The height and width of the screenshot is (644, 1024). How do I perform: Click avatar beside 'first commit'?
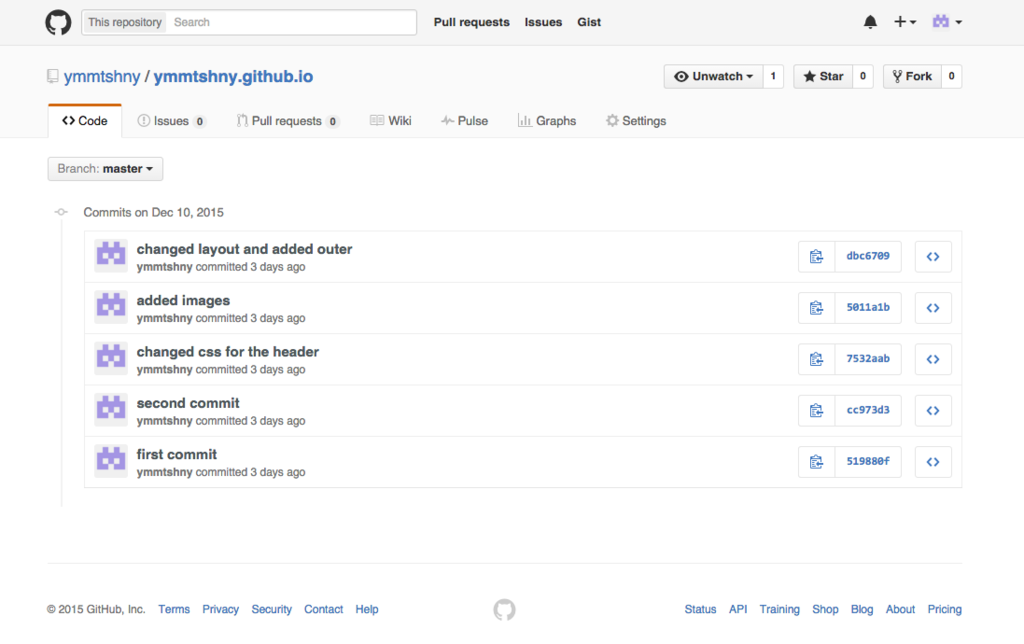(x=111, y=460)
